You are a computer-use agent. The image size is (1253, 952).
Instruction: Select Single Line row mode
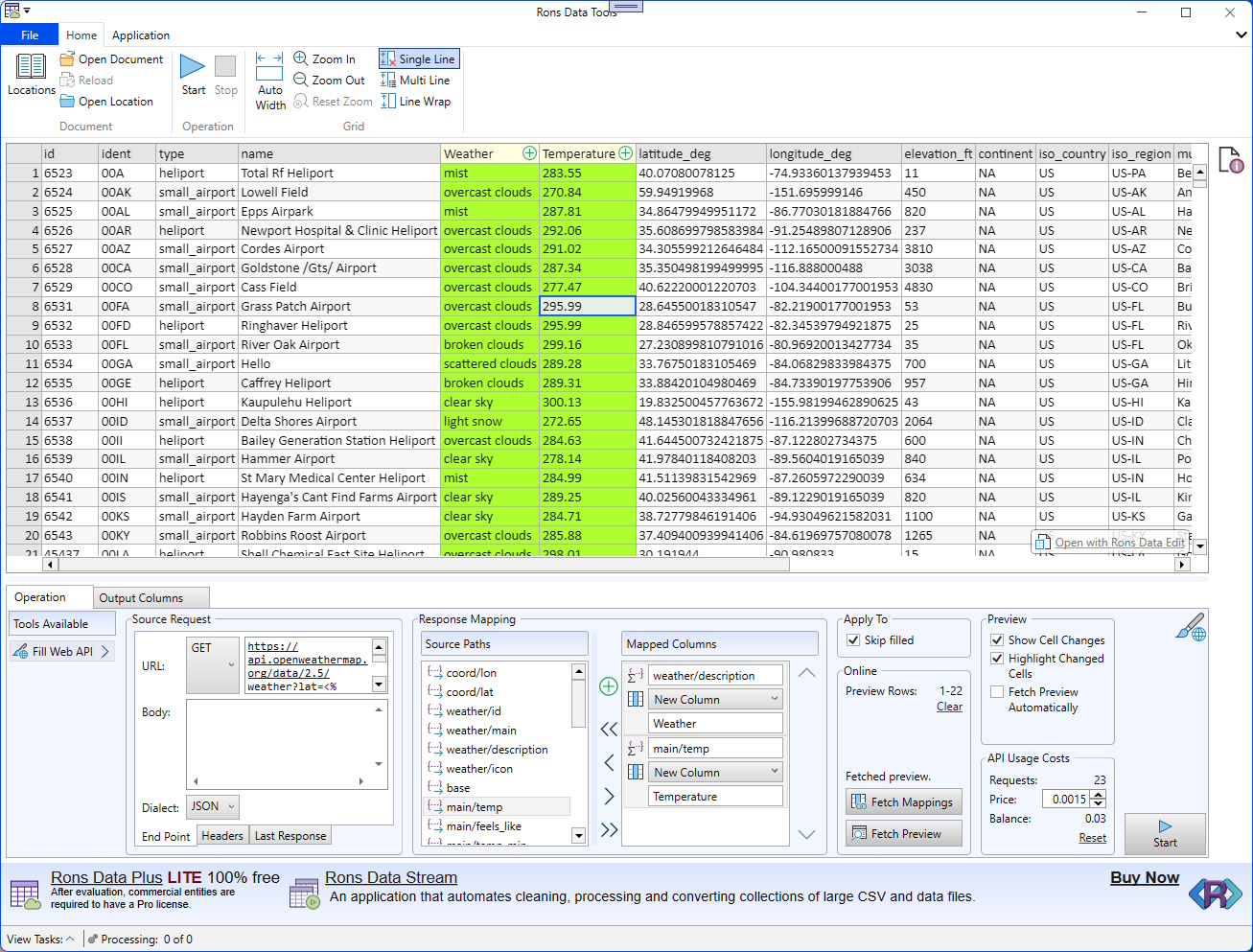(x=419, y=59)
